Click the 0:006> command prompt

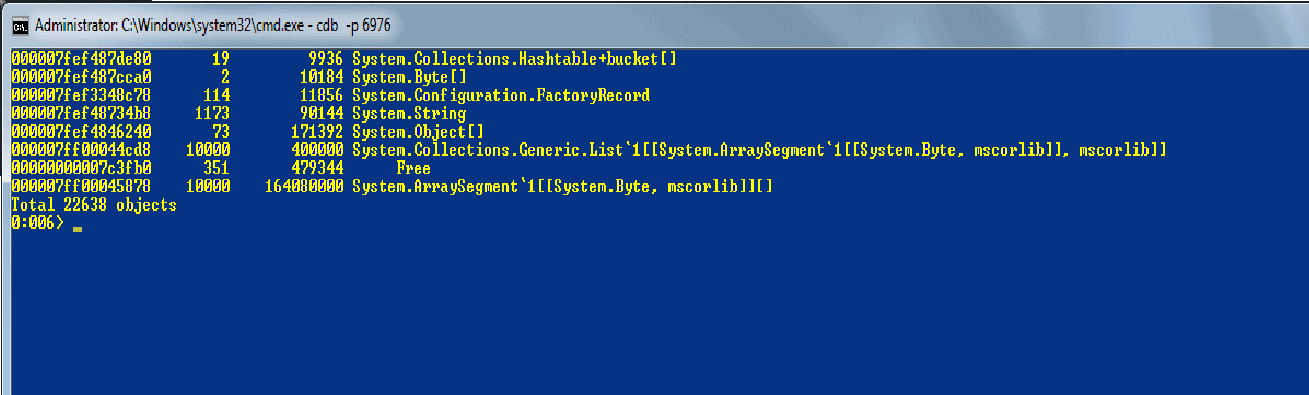[x=37, y=224]
